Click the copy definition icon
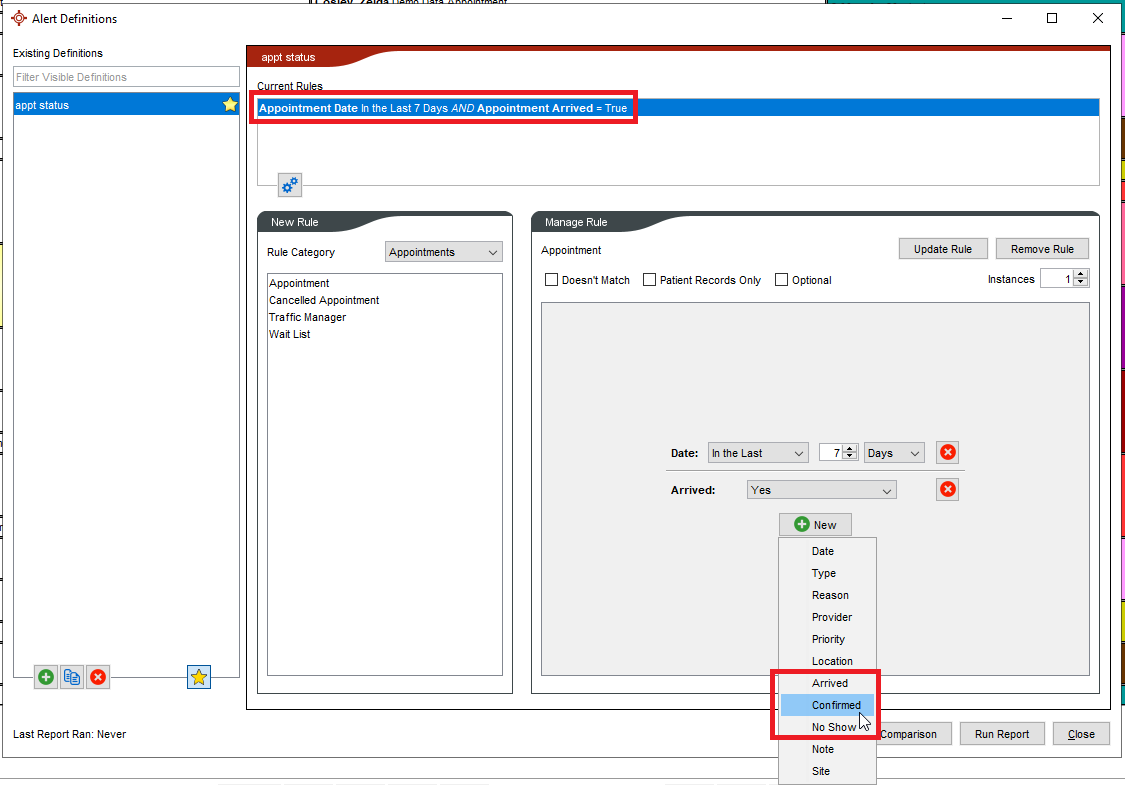The image size is (1125, 785). pyautogui.click(x=72, y=677)
